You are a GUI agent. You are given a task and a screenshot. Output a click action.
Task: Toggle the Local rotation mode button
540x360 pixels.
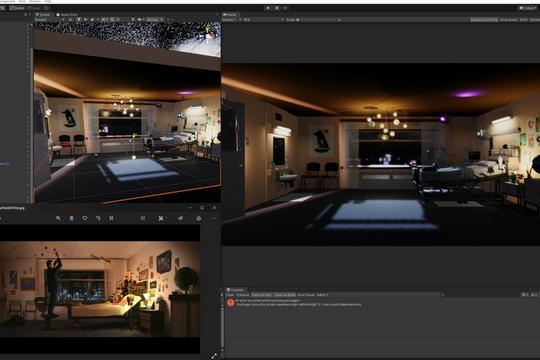[x=34, y=8]
